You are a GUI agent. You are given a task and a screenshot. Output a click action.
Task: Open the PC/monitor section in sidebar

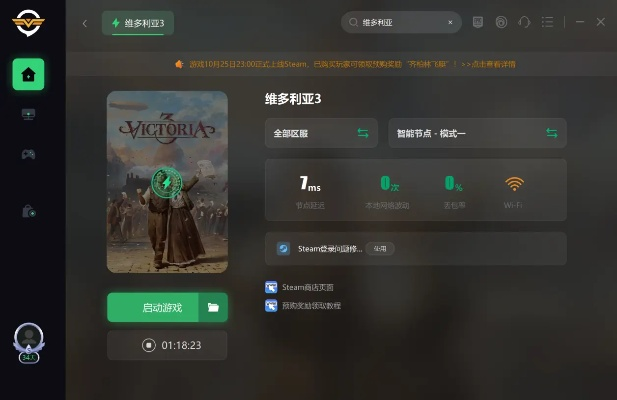point(28,114)
